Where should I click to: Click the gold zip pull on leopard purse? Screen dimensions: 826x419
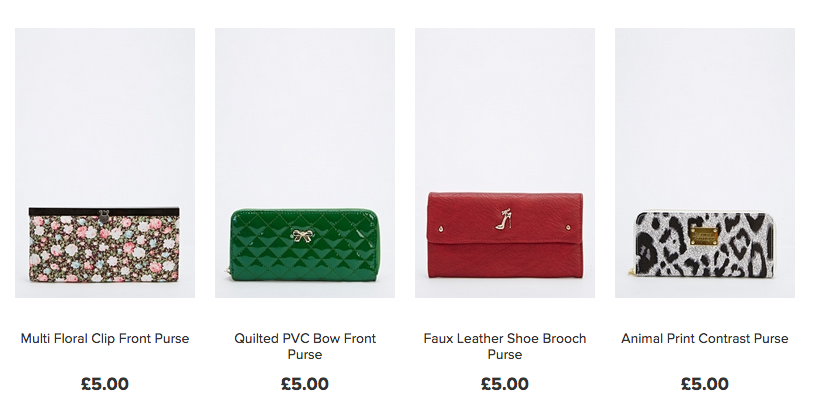click(630, 270)
